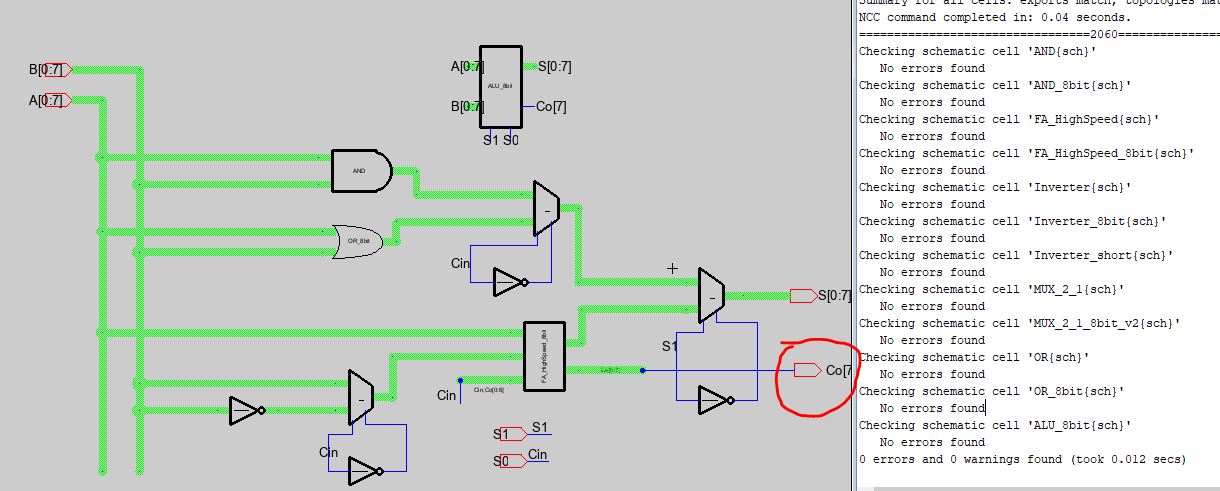This screenshot has width=1220, height=491.
Task: Click the inverter under the AND/OR multiplexer
Action: pyautogui.click(x=509, y=283)
